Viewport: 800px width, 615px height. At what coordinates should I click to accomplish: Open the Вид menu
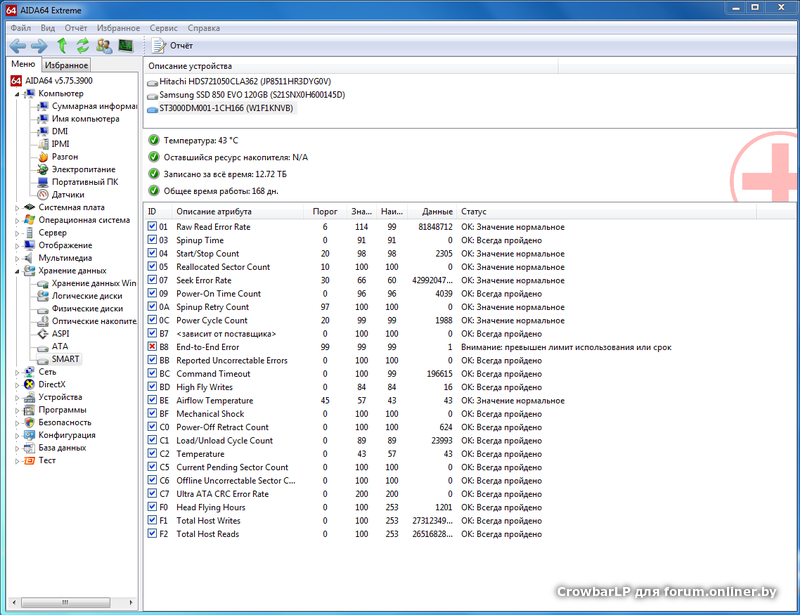[48, 28]
